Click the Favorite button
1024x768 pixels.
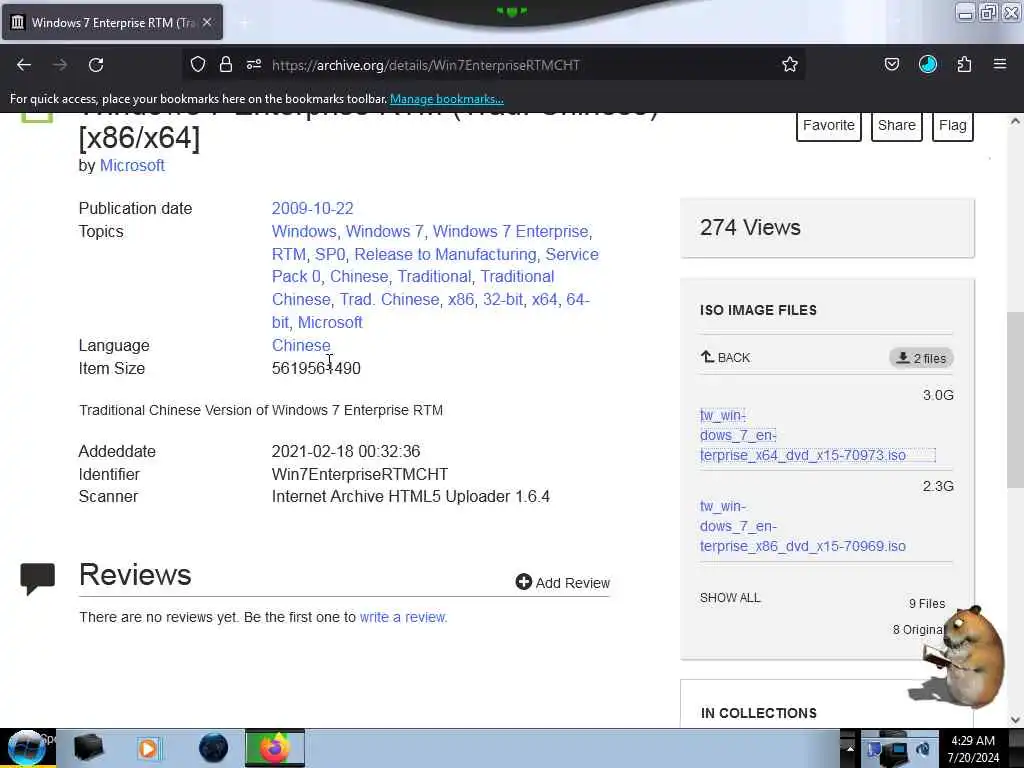(x=829, y=125)
